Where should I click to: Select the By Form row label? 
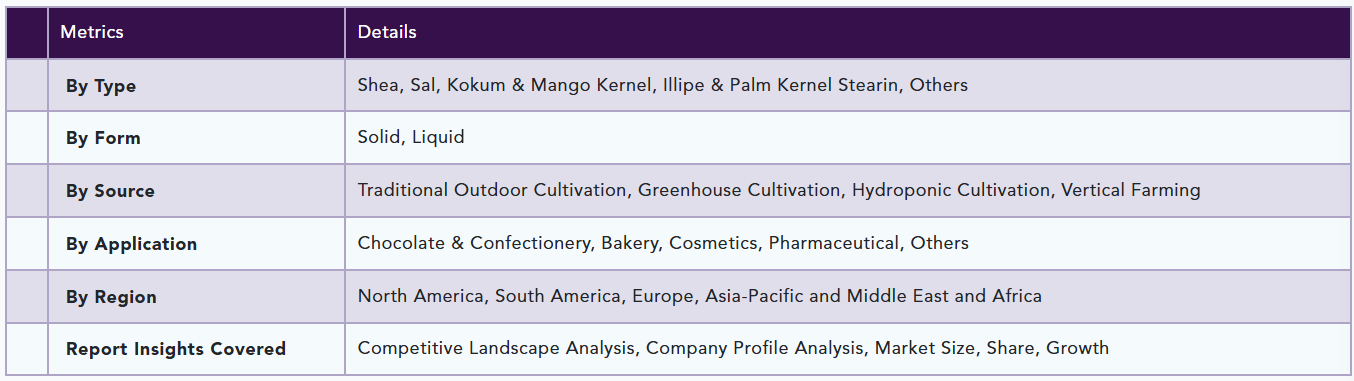(x=103, y=138)
